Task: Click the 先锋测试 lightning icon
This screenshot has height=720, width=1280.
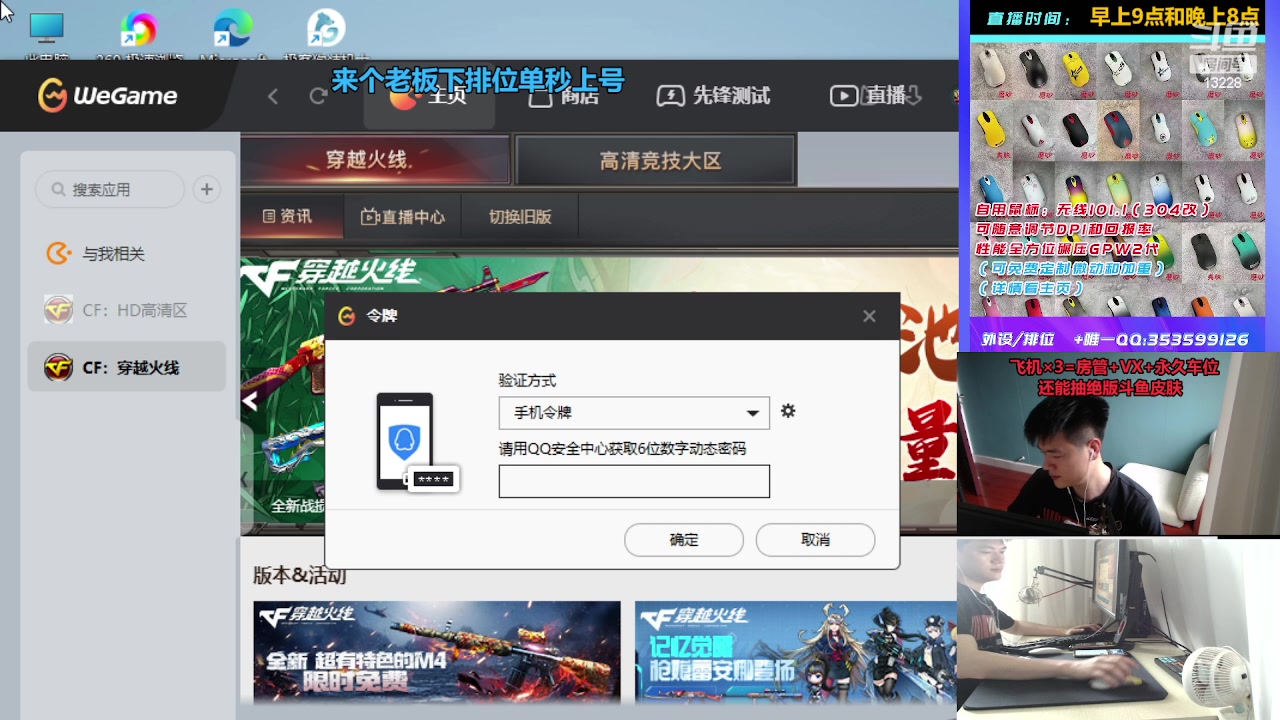Action: click(x=670, y=96)
